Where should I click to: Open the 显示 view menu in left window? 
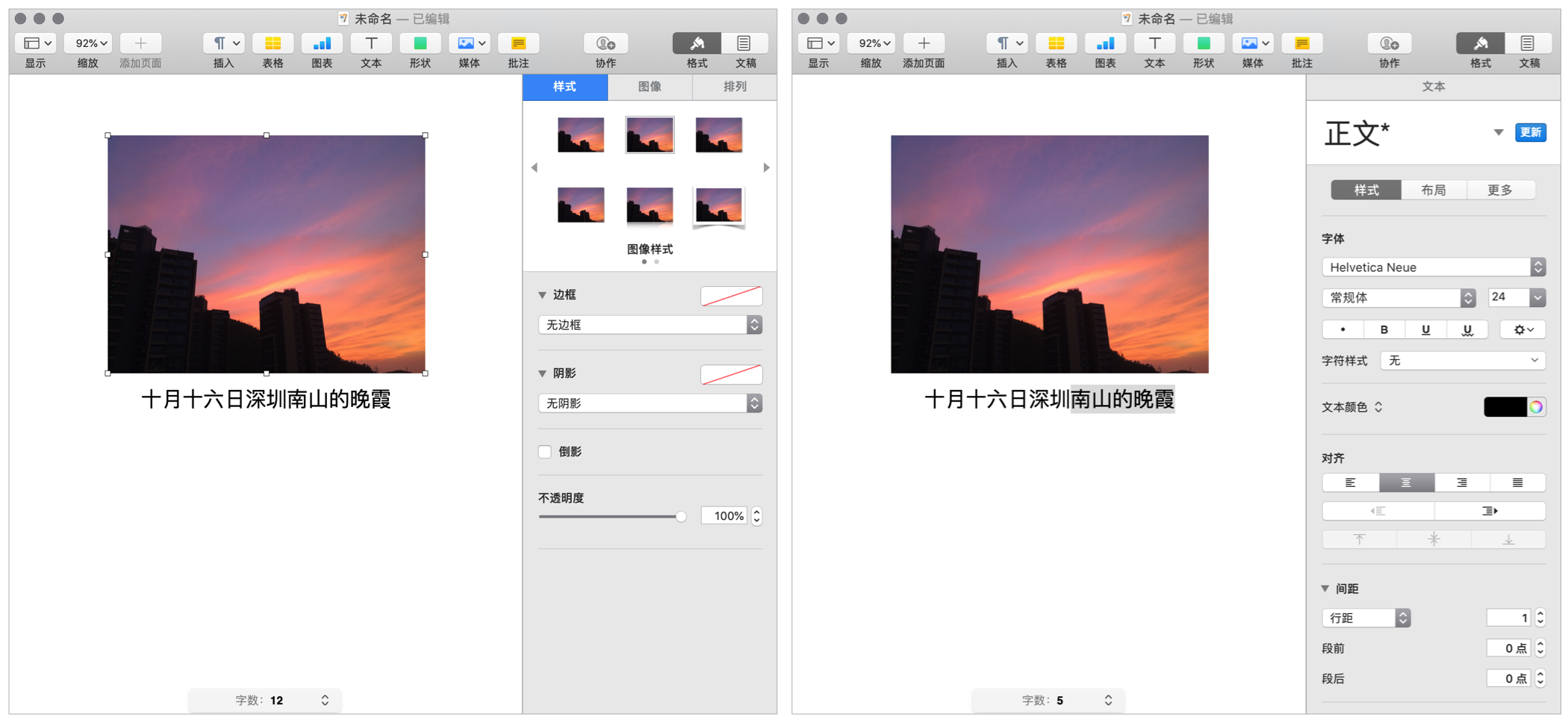(x=36, y=43)
